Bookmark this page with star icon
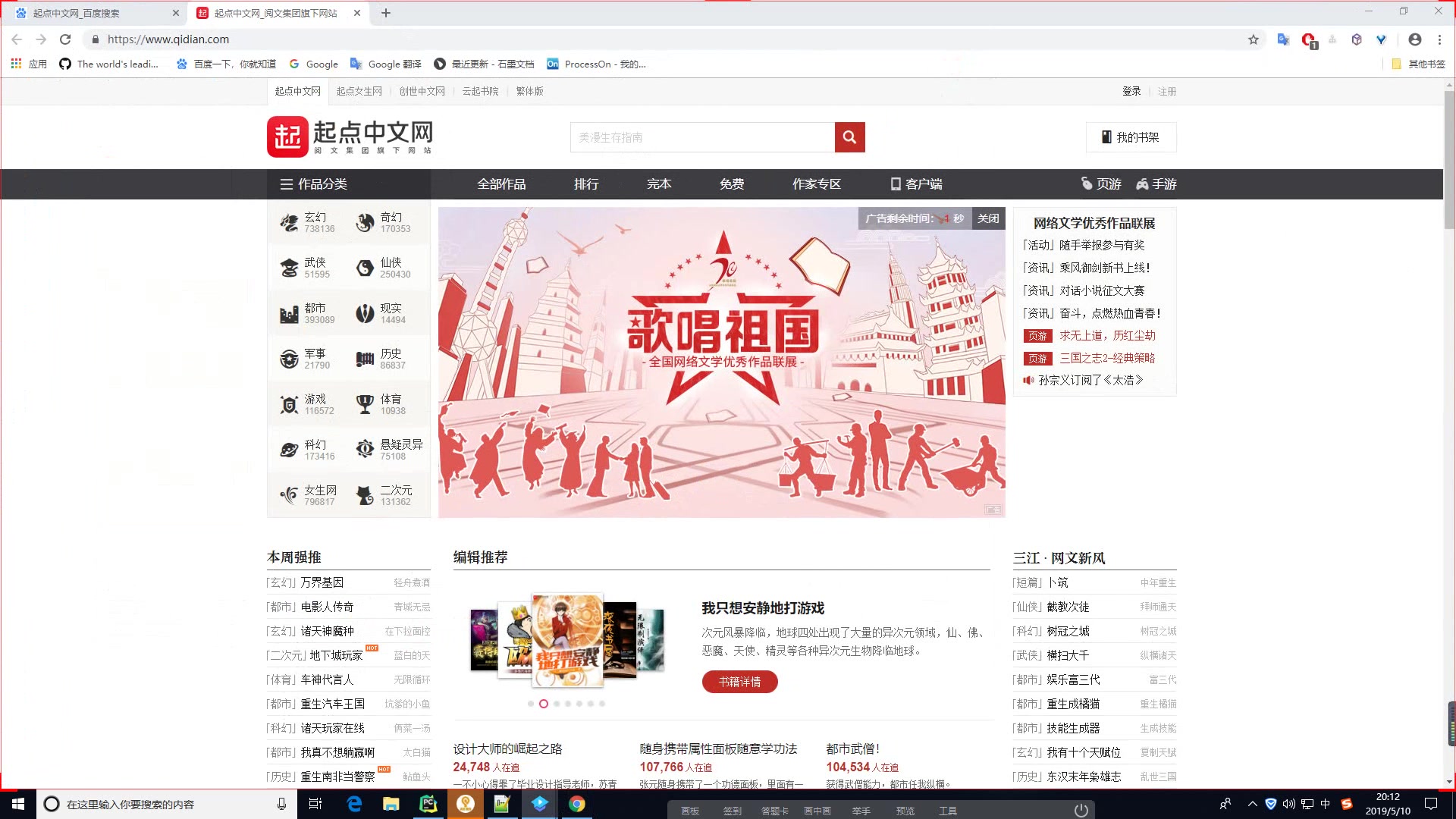 tap(1254, 39)
